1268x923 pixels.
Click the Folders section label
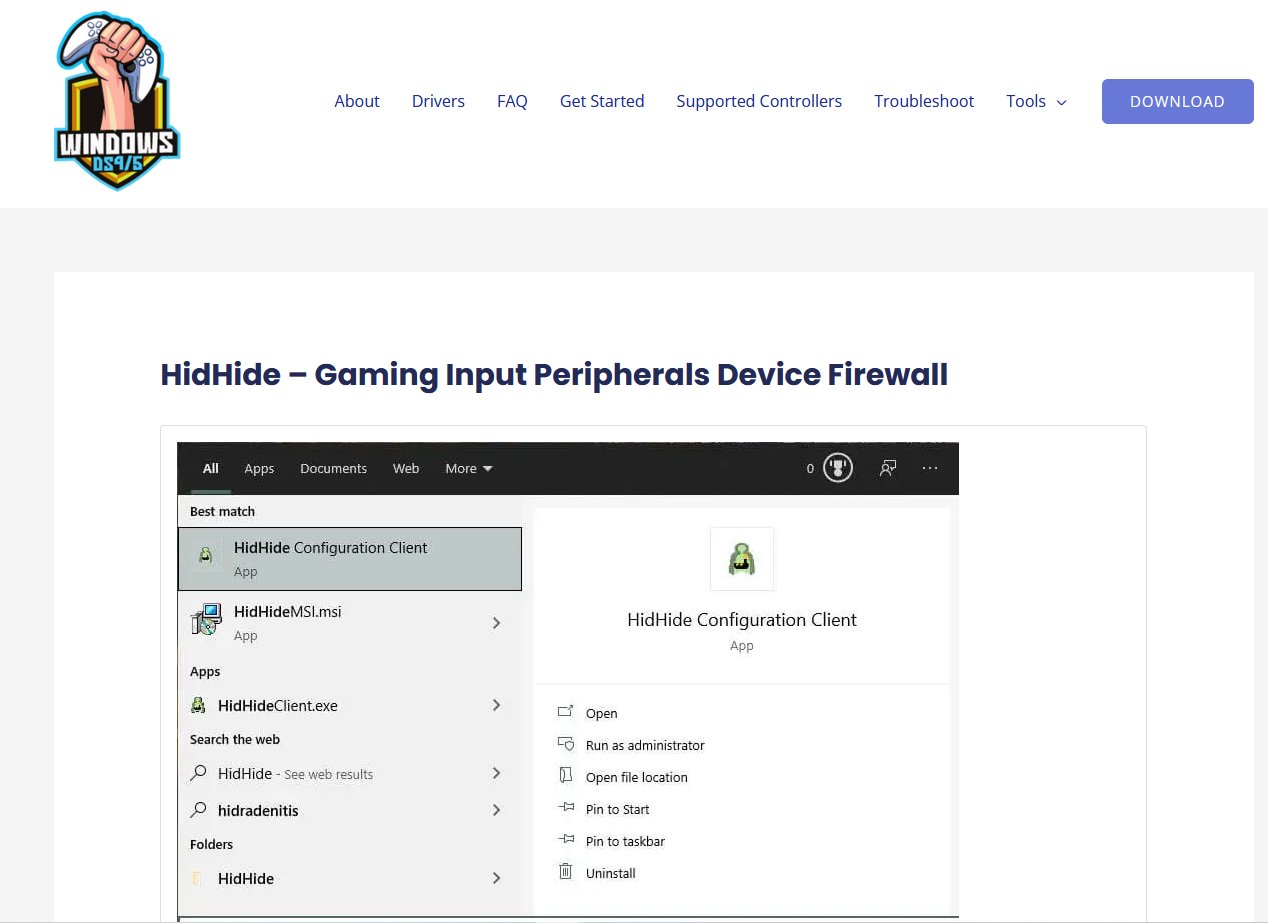click(211, 844)
